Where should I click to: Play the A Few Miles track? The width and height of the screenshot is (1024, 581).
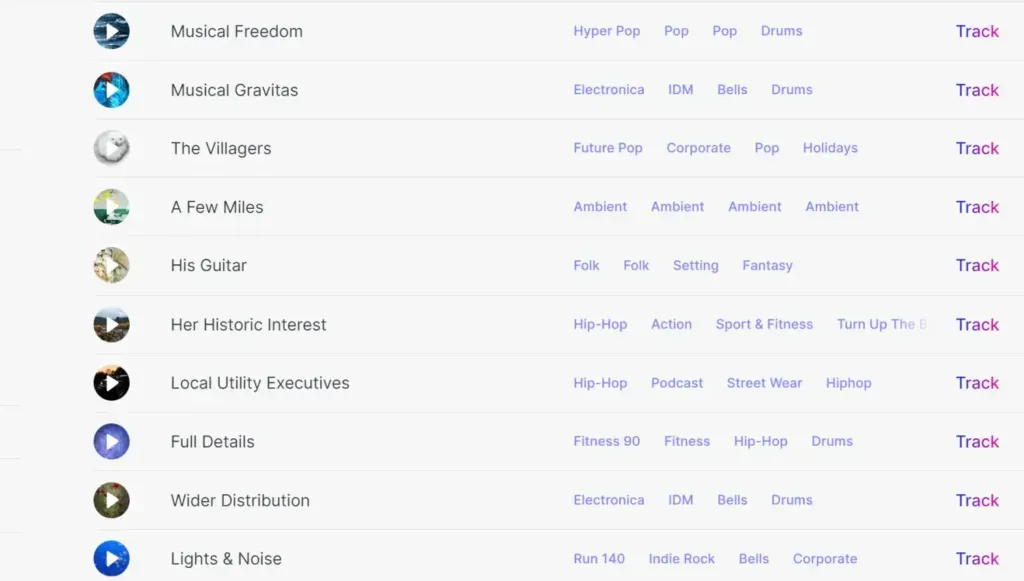(x=112, y=207)
